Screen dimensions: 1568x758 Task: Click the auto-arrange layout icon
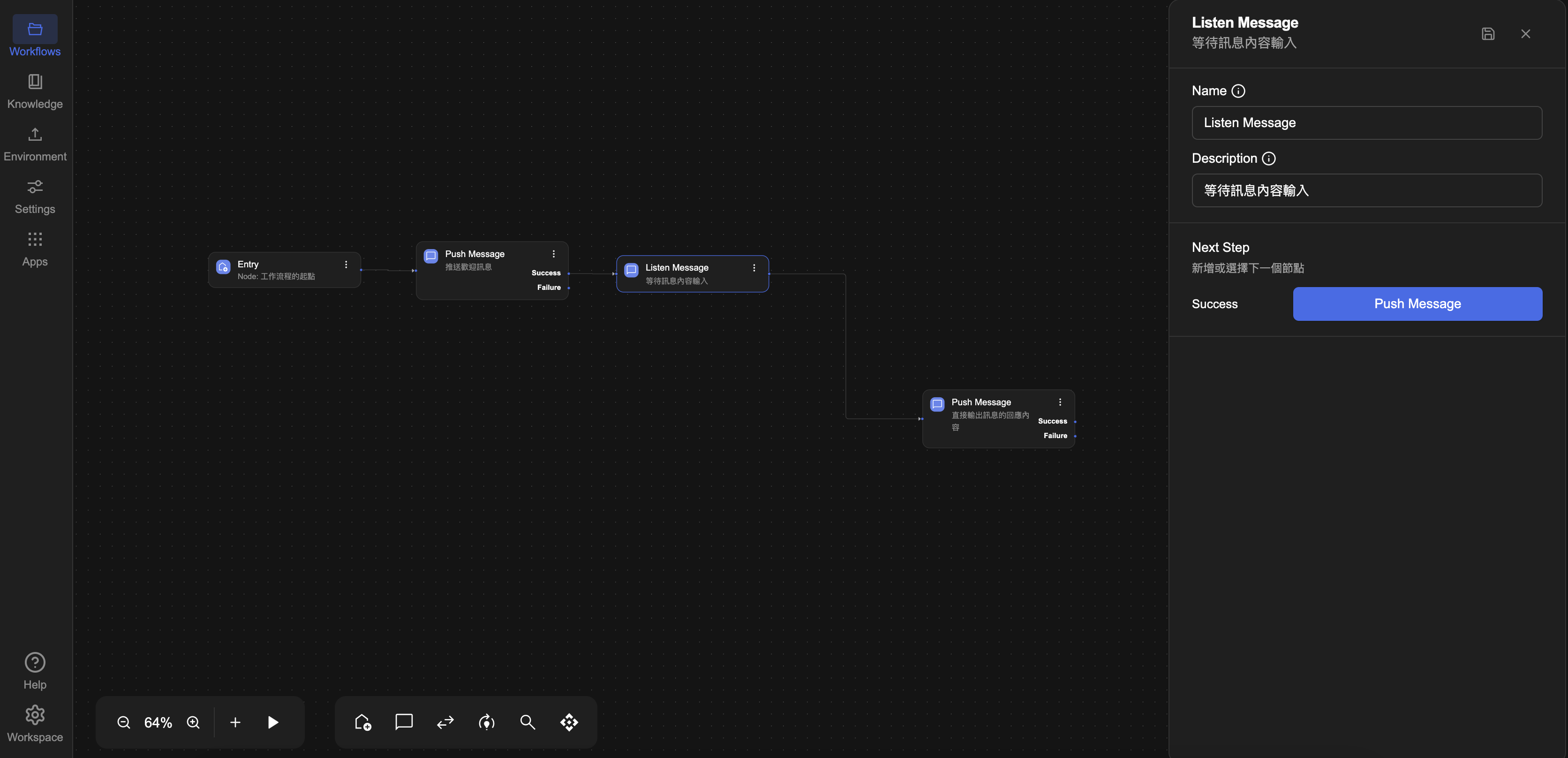click(568, 722)
